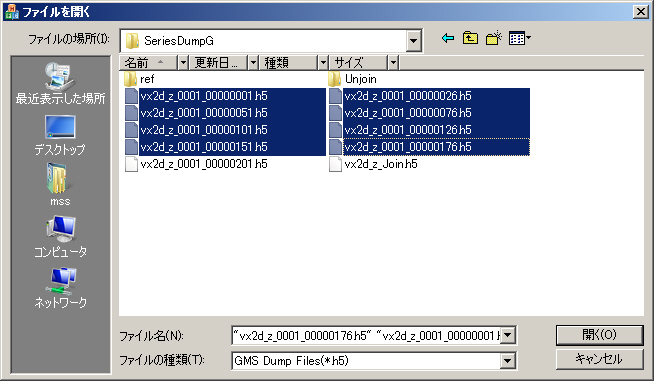Viewport: 654px width, 381px height.
Task: Go back using the blue arrow icon
Action: 448,38
